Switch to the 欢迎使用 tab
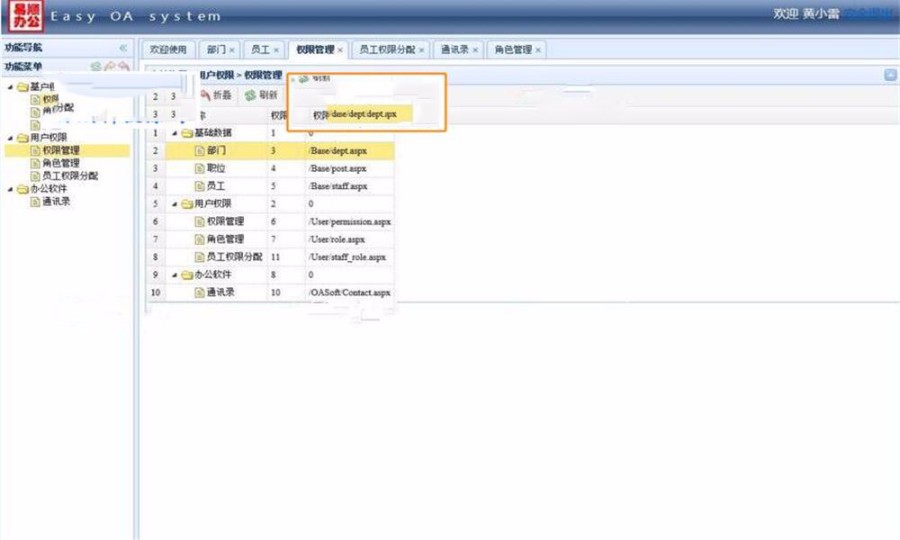The image size is (900, 540). click(168, 49)
